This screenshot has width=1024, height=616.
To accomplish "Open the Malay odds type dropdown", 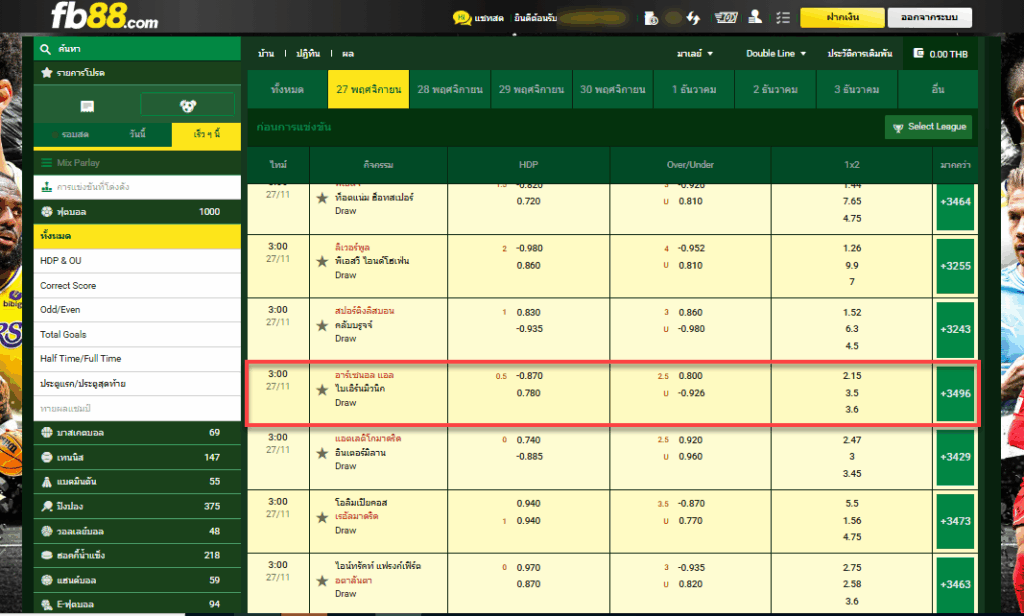I will click(695, 54).
